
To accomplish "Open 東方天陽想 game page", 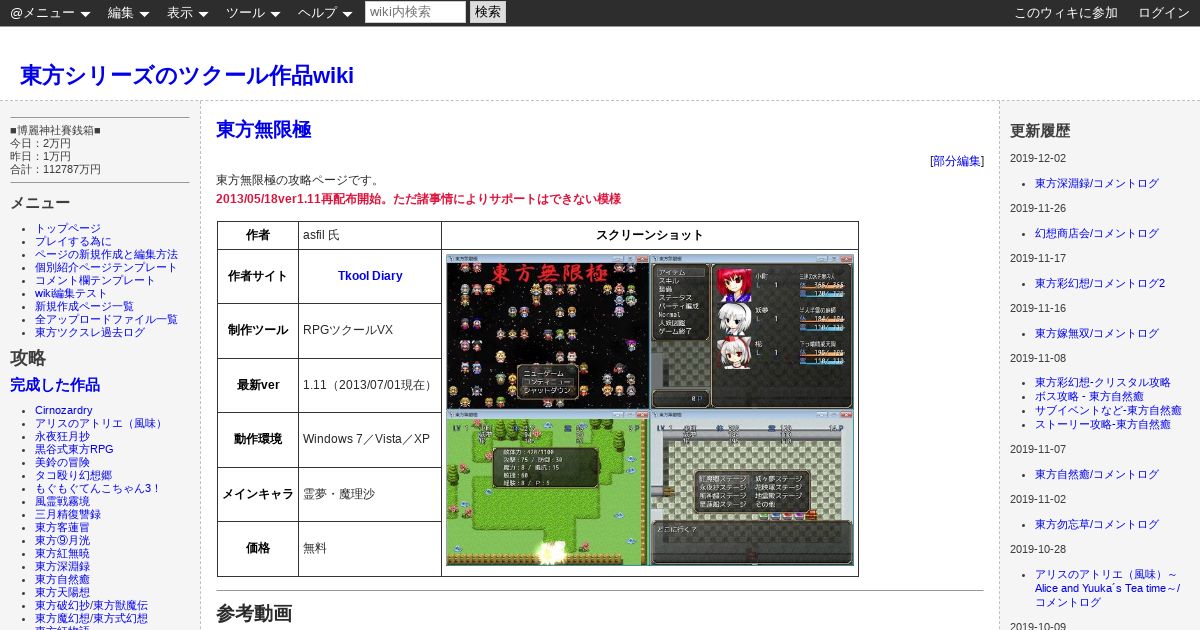I will coord(62,593).
